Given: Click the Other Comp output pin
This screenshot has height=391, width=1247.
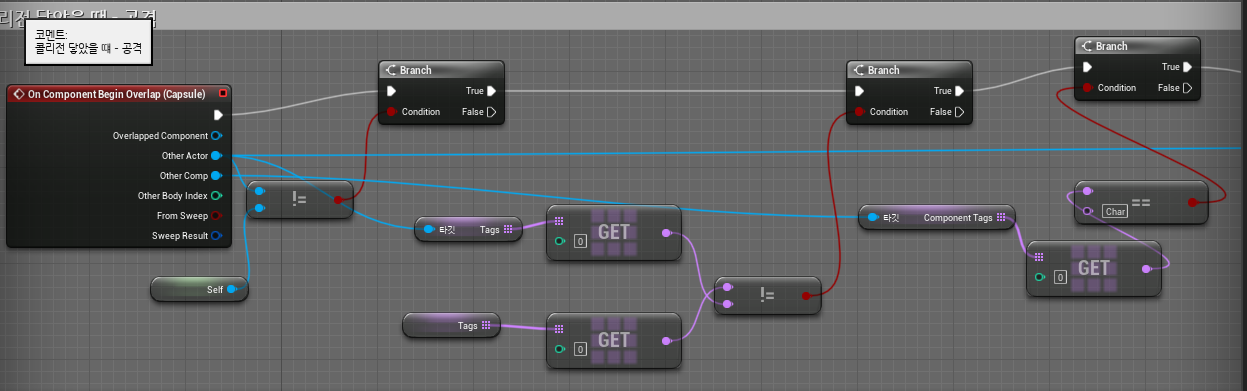Looking at the screenshot, I should click(x=216, y=176).
